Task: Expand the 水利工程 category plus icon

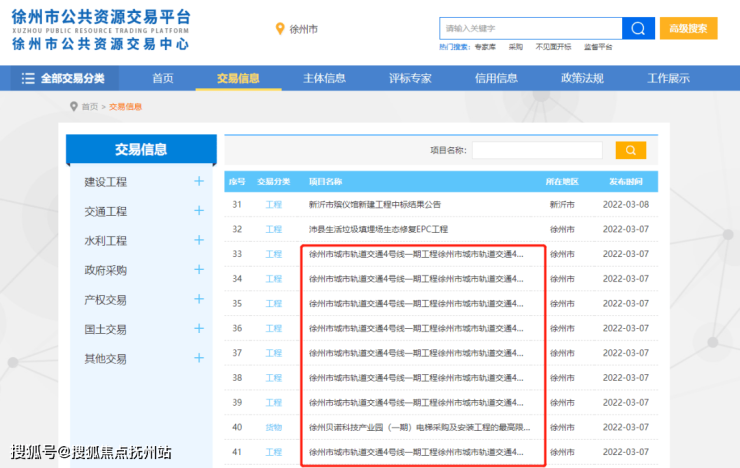Action: [x=199, y=241]
